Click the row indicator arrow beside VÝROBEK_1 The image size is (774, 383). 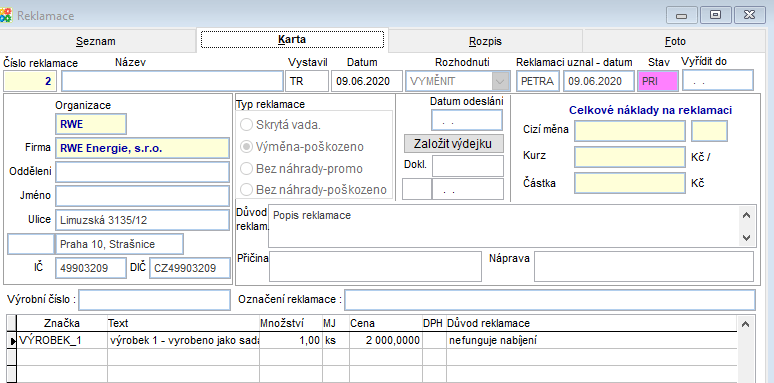point(12,340)
